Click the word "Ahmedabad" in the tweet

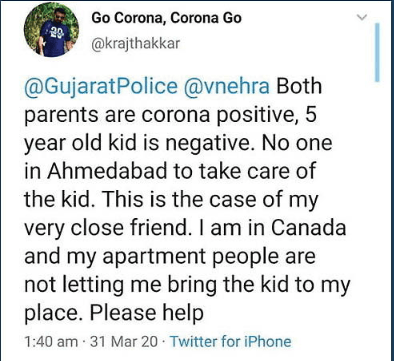pyautogui.click(x=107, y=171)
